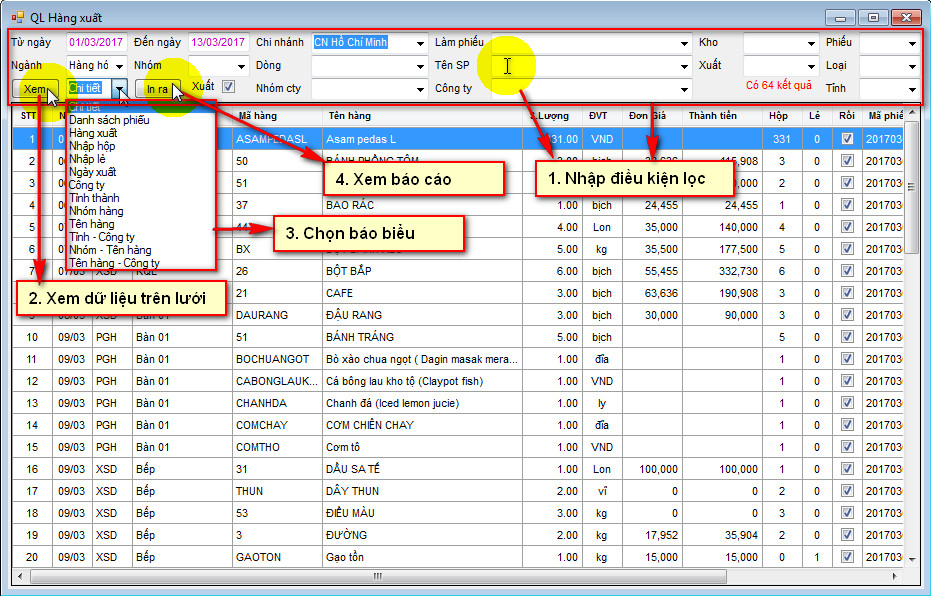The width and height of the screenshot is (931, 596).
Task: Expand the Chi nhánh dropdown
Action: [x=420, y=43]
